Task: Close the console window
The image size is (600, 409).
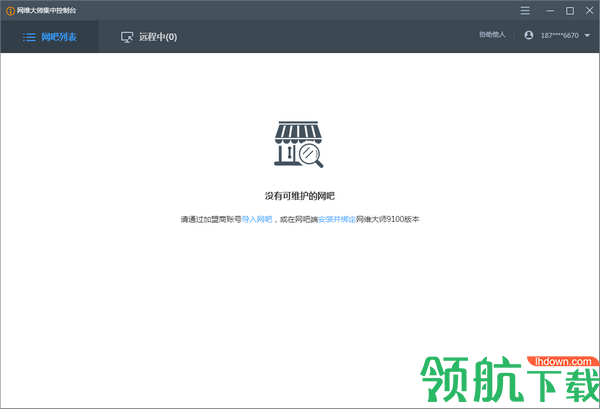Action: tap(589, 11)
